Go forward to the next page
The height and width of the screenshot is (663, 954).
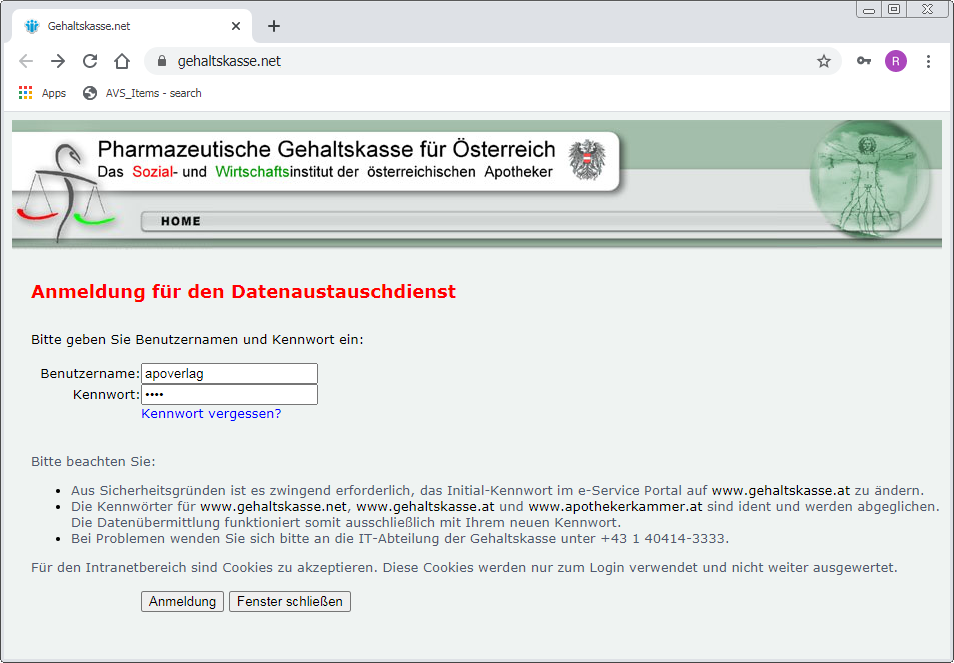coord(58,61)
